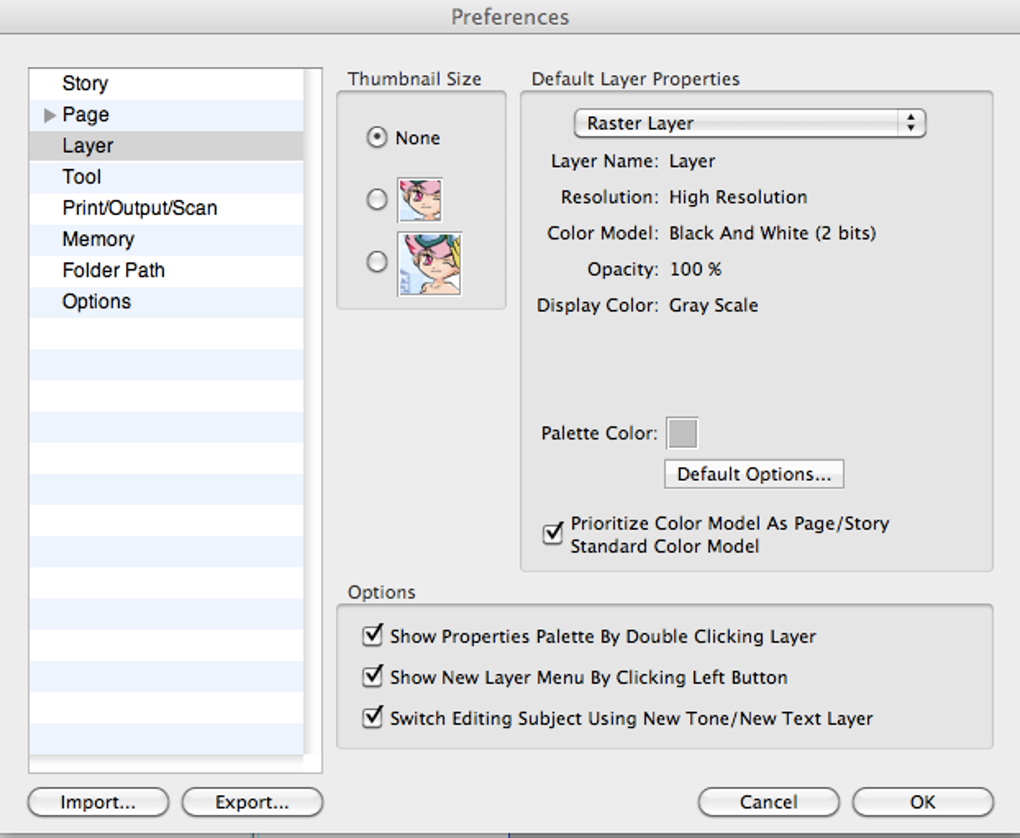
Task: Toggle Show Properties Palette By Double Clicking Layer
Action: [x=372, y=634]
